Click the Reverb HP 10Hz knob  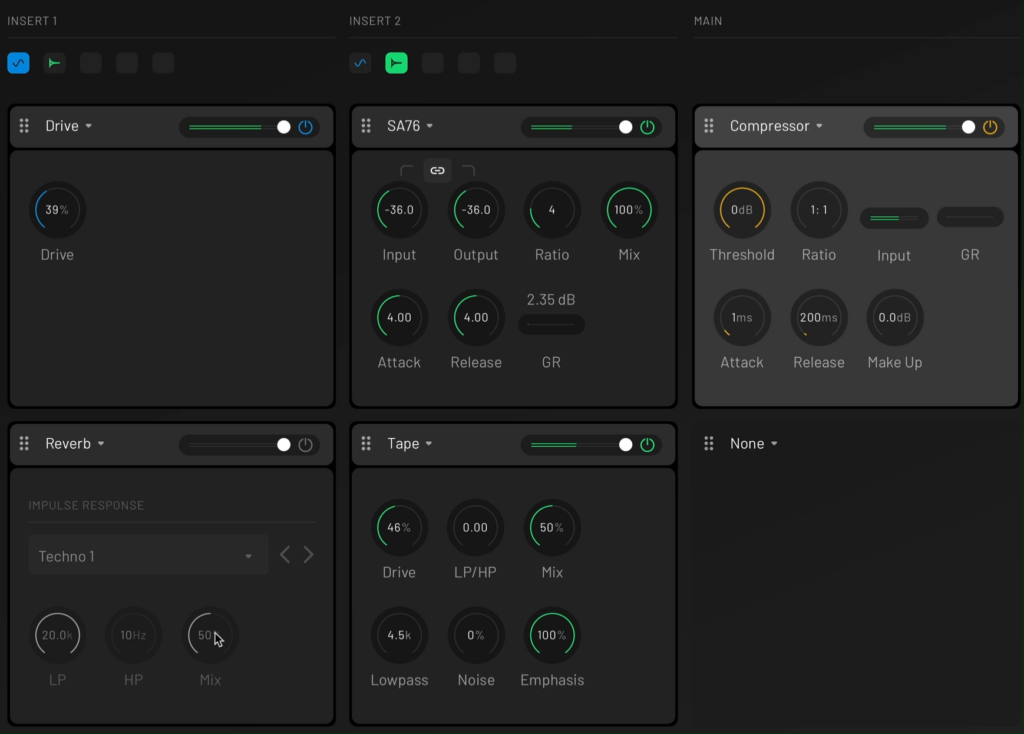tap(133, 635)
